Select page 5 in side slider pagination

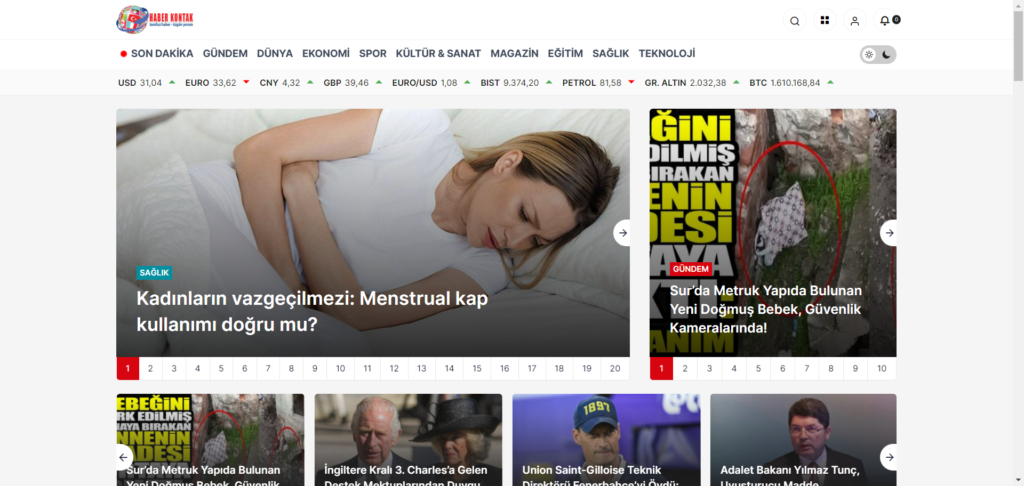pyautogui.click(x=758, y=369)
